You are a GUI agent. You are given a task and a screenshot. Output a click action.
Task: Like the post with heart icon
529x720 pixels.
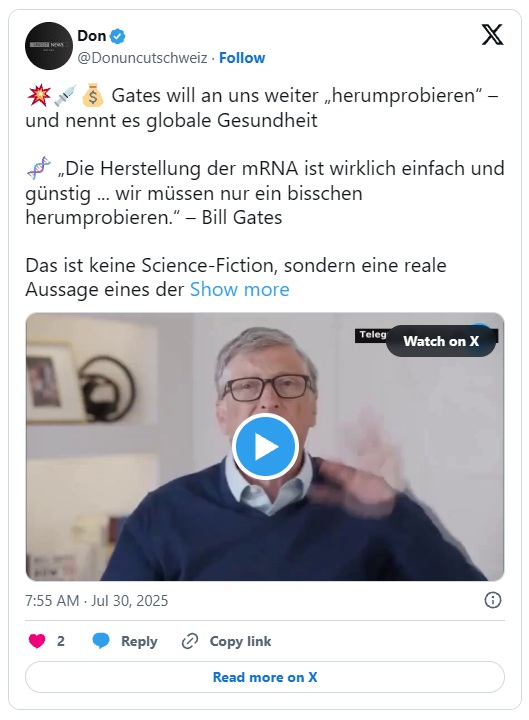[x=37, y=641]
